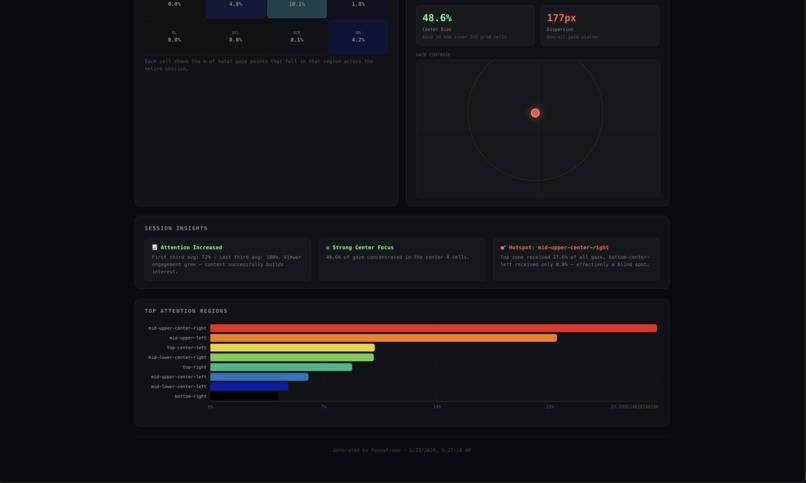Click the '48.6% of gaze concentrated' description
The height and width of the screenshot is (483, 806).
[x=397, y=257]
